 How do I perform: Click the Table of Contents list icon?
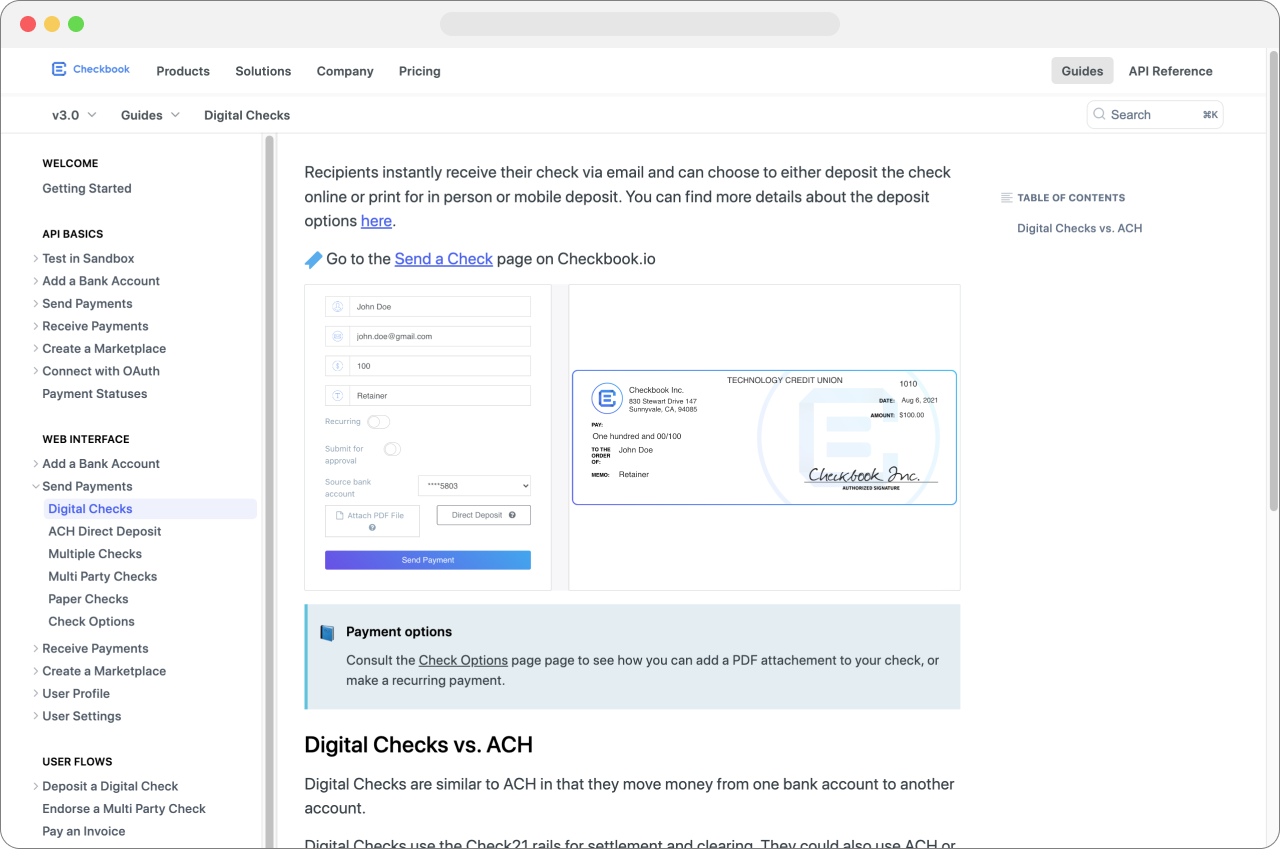coord(1007,198)
